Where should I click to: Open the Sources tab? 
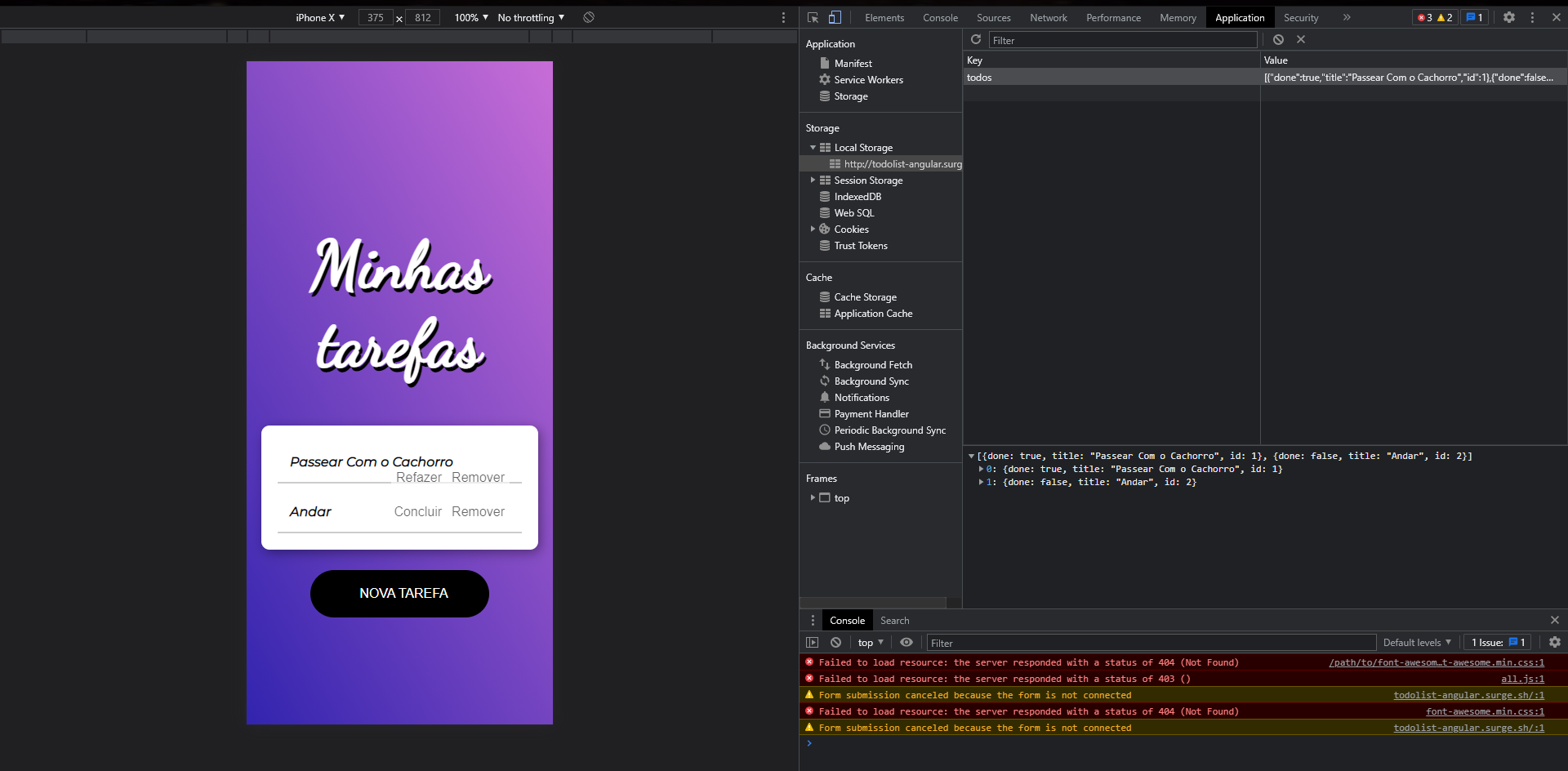tap(994, 17)
